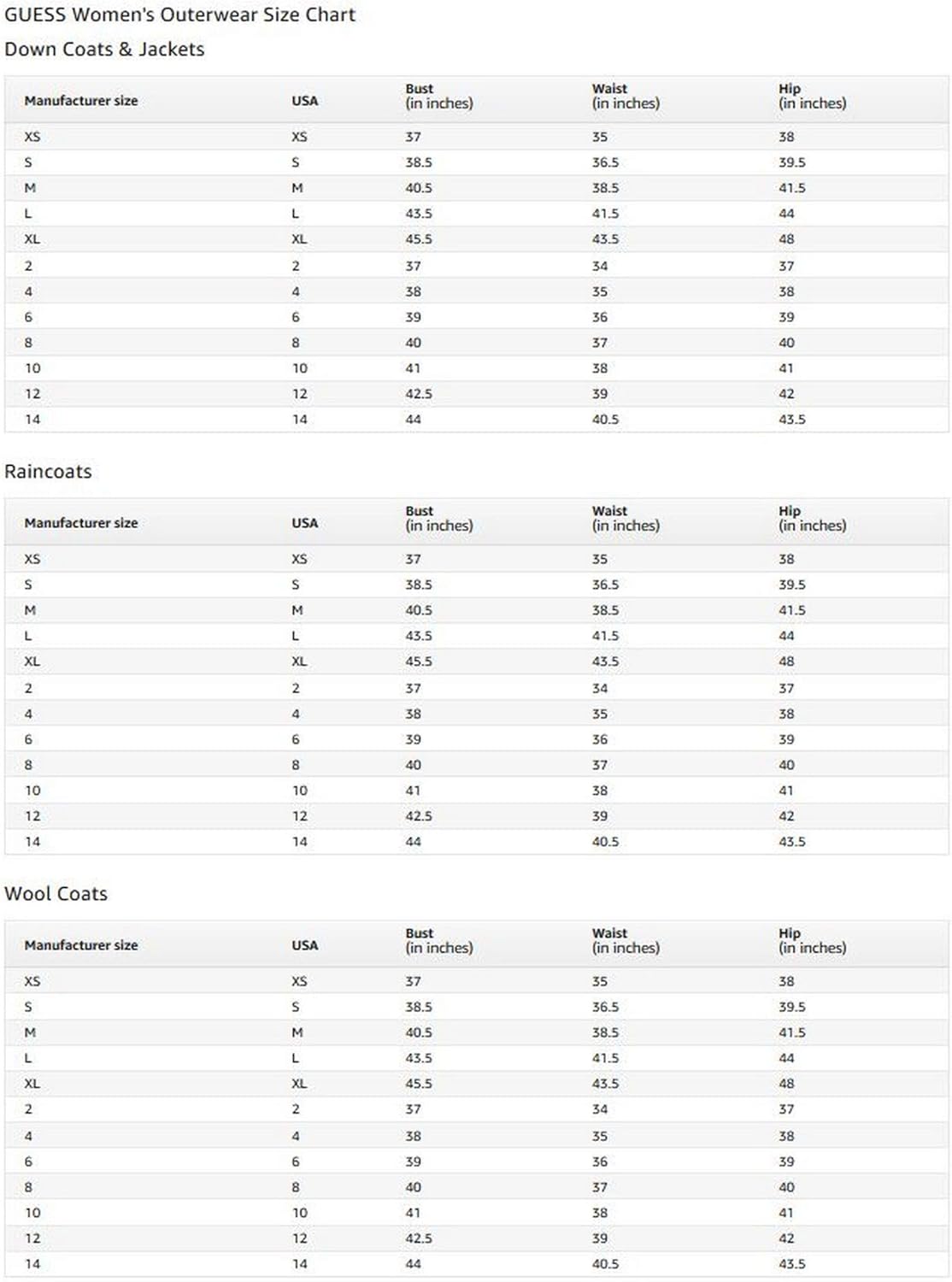This screenshot has height=1282, width=952.
Task: Select size 12 bust value 42.5 in Raincoats table
Action: click(419, 816)
